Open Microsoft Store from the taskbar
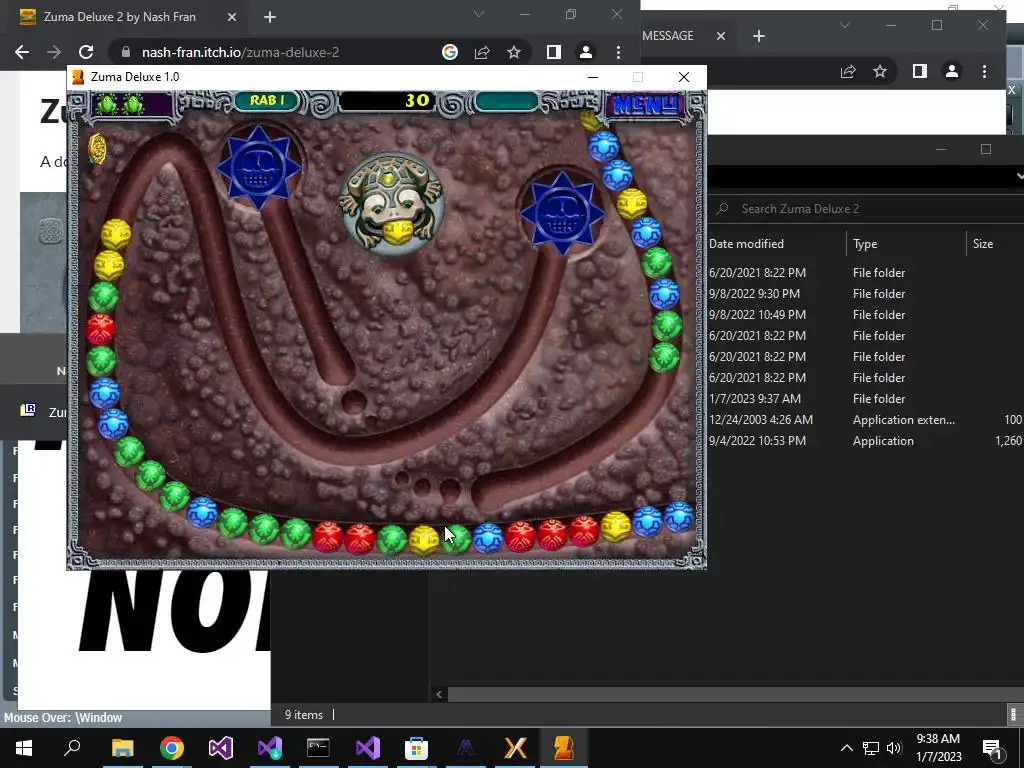This screenshot has width=1024, height=768. [416, 748]
